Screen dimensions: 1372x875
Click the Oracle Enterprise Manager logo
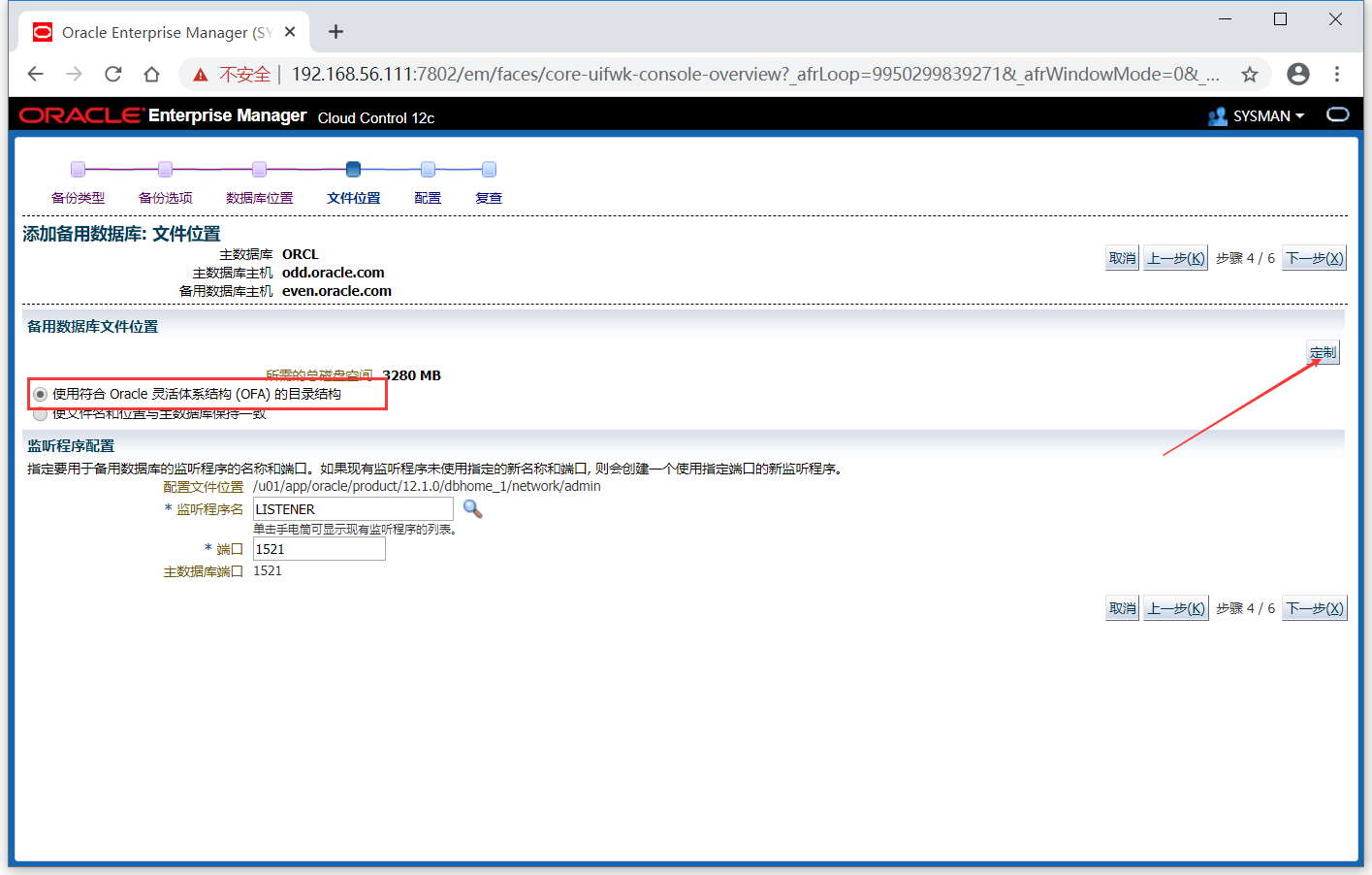tap(163, 115)
